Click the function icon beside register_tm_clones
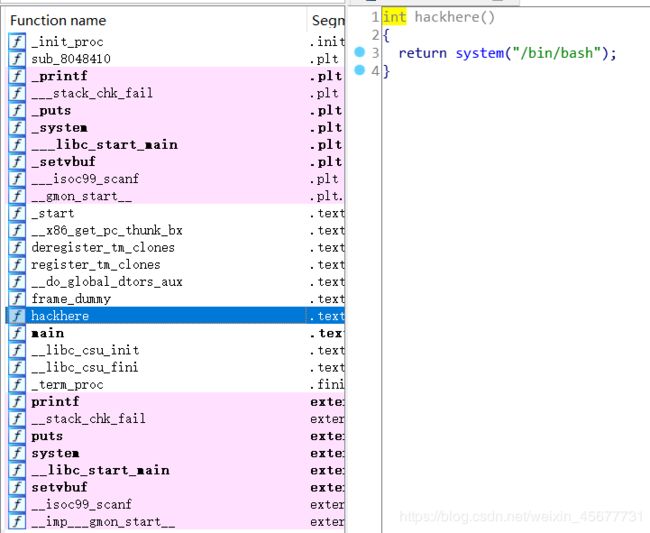The height and width of the screenshot is (533, 650). pyautogui.click(x=17, y=264)
